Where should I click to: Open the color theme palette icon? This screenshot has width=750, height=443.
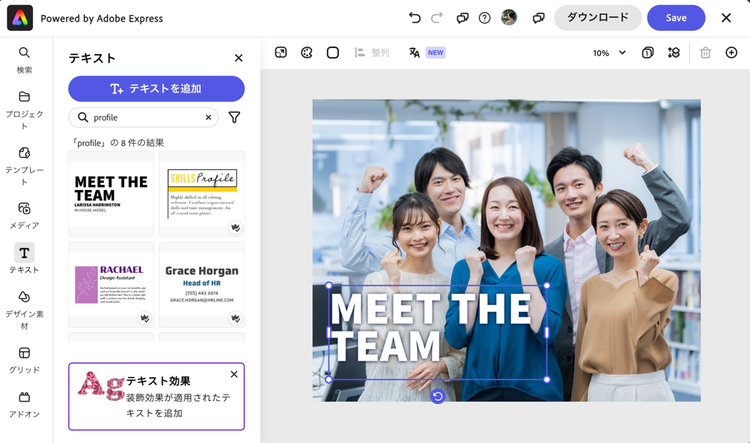pyautogui.click(x=307, y=53)
